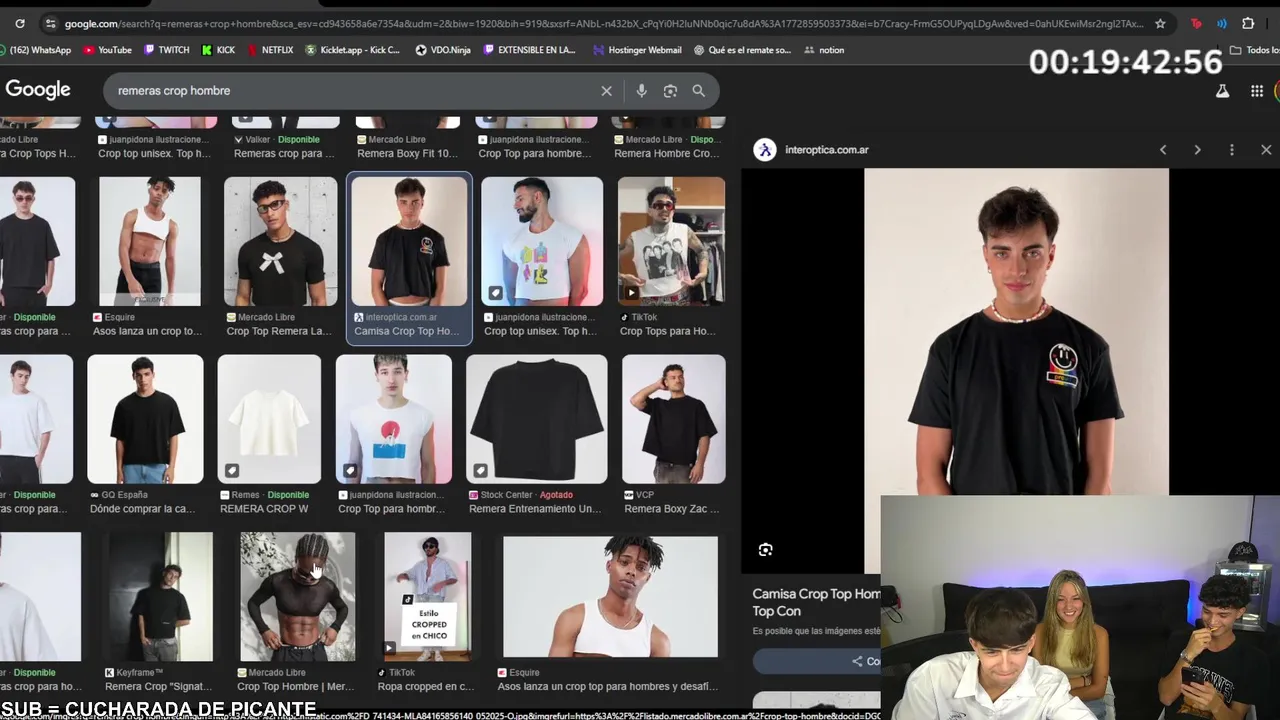Open Kicklet.app bookmark
The image size is (1280, 720).
(353, 50)
